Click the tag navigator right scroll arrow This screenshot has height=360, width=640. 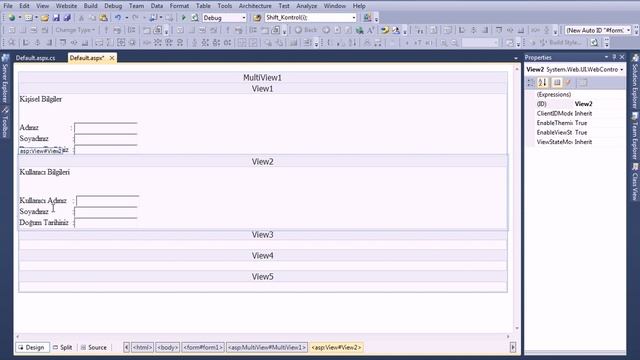click(x=513, y=347)
